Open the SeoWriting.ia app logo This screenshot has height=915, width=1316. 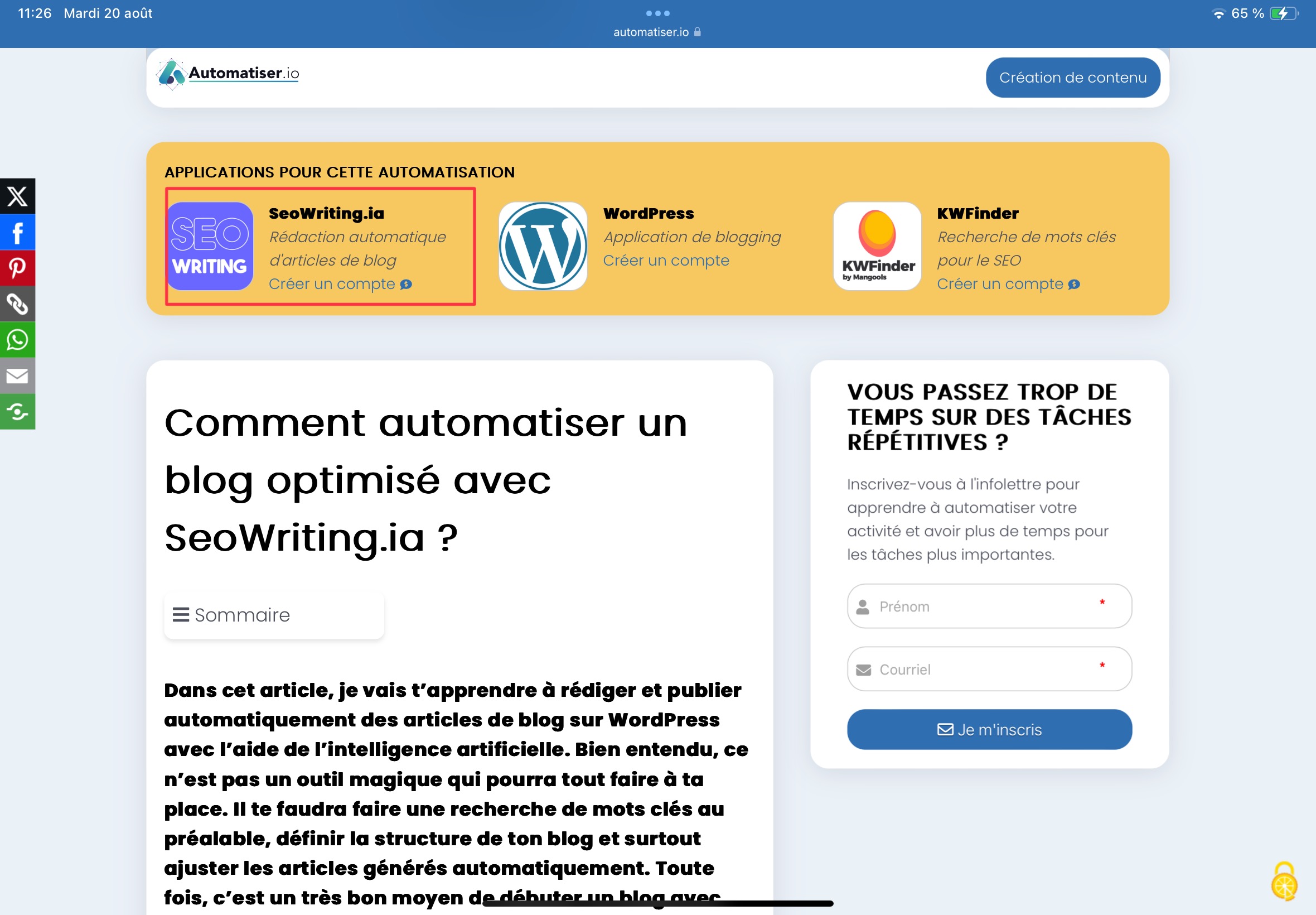[210, 246]
